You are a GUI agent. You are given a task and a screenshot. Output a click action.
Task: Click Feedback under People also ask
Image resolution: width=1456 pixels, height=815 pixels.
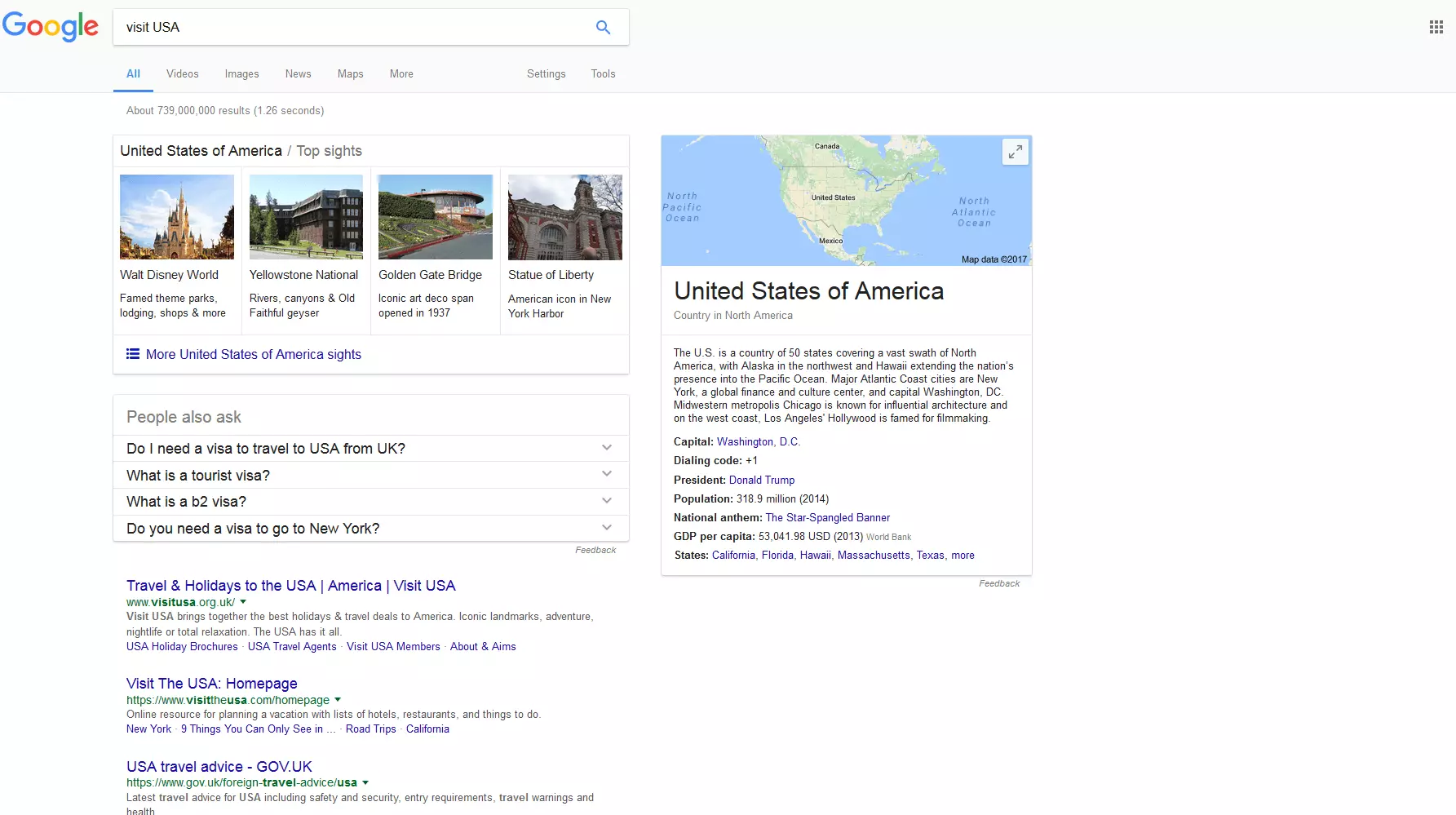[x=595, y=550]
